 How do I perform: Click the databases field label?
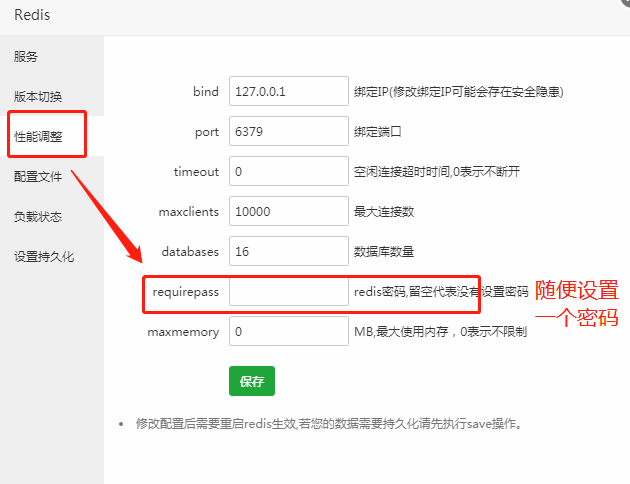[190, 252]
